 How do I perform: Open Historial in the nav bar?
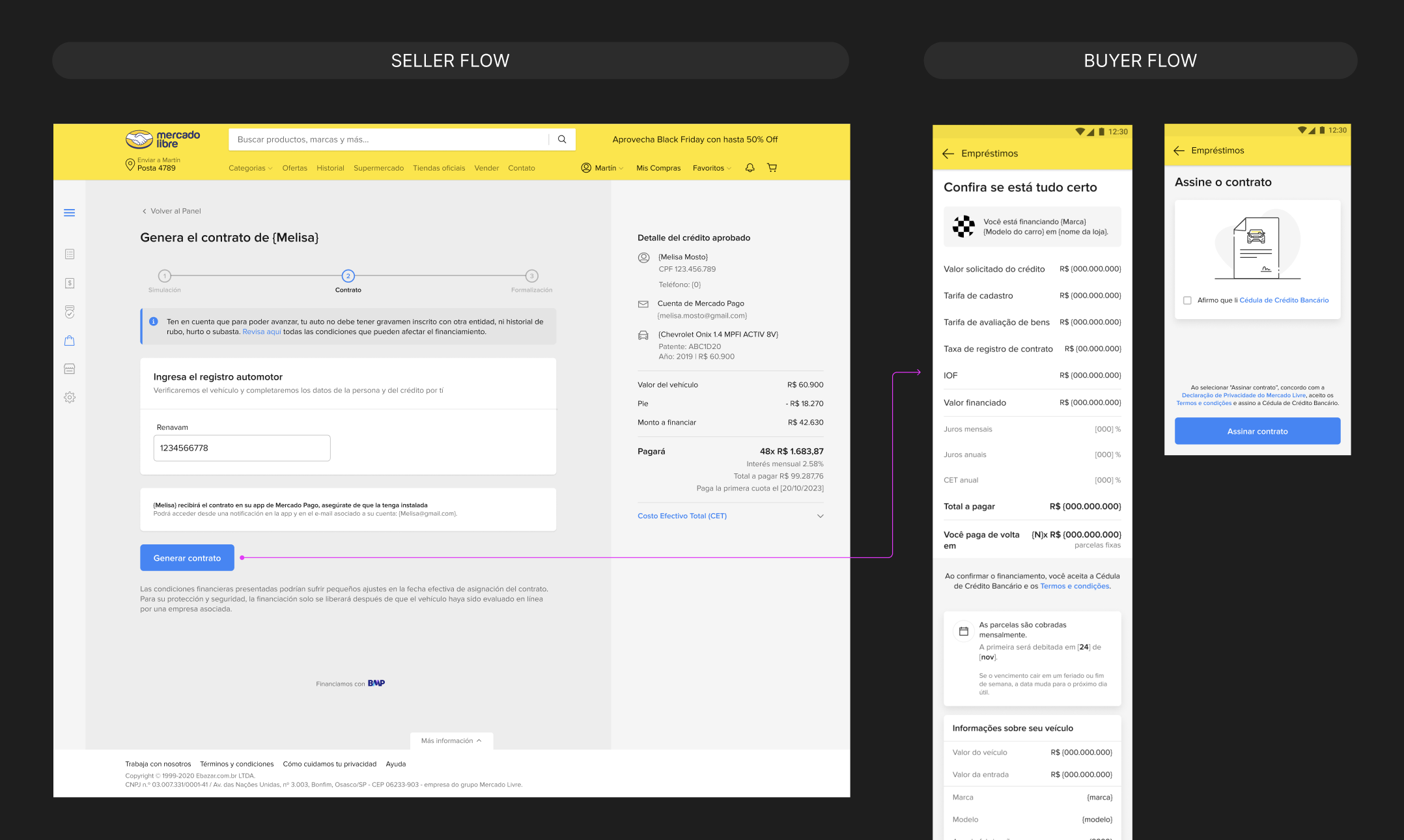(x=330, y=168)
